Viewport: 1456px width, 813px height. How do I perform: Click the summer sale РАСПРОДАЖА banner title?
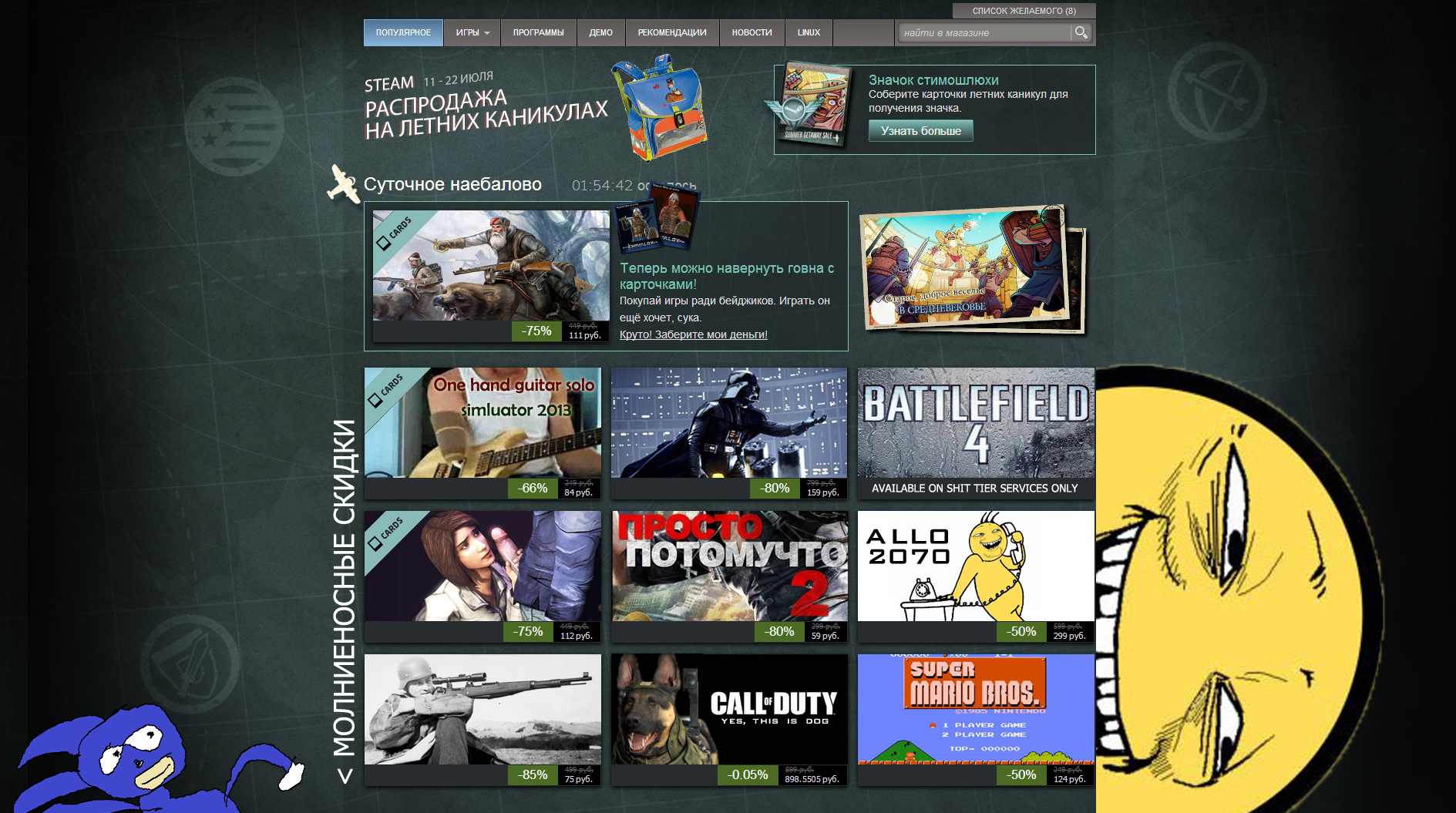pos(486,114)
